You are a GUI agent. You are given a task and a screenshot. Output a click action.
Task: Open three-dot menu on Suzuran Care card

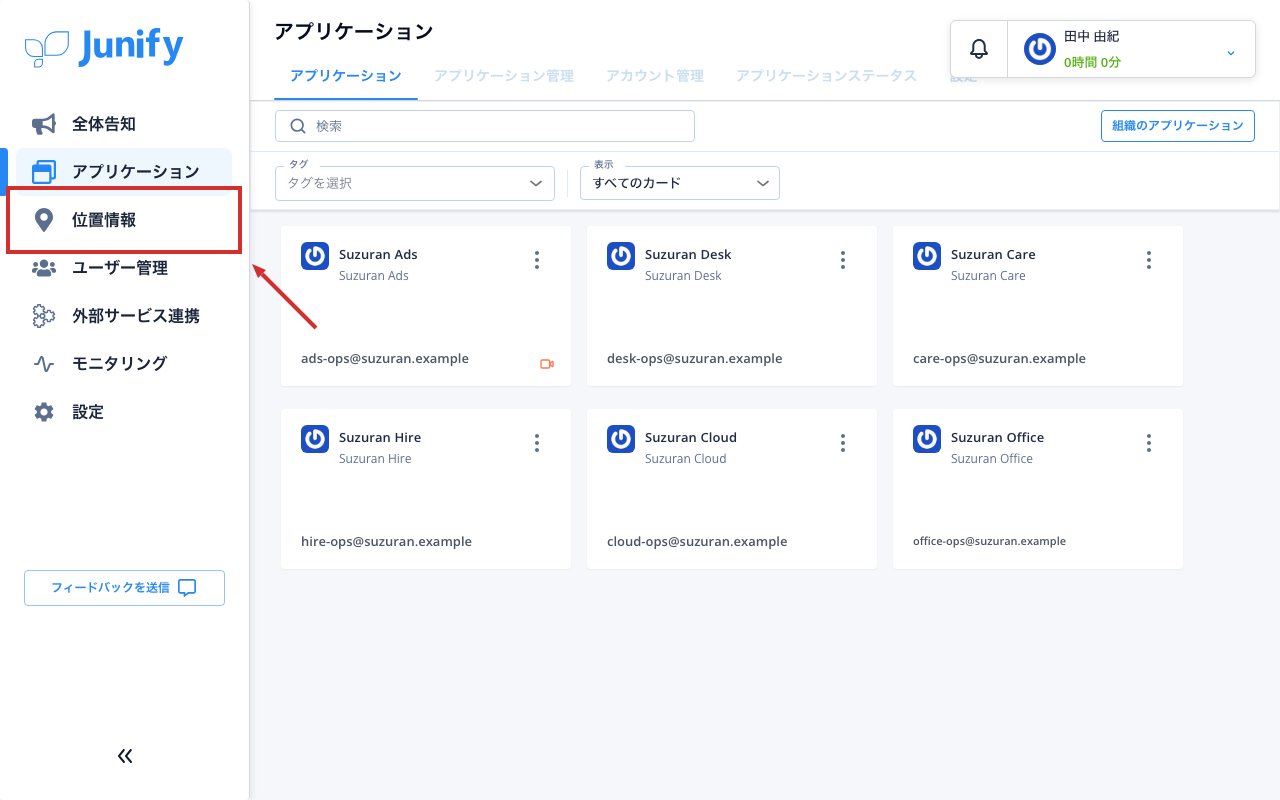point(1149,260)
